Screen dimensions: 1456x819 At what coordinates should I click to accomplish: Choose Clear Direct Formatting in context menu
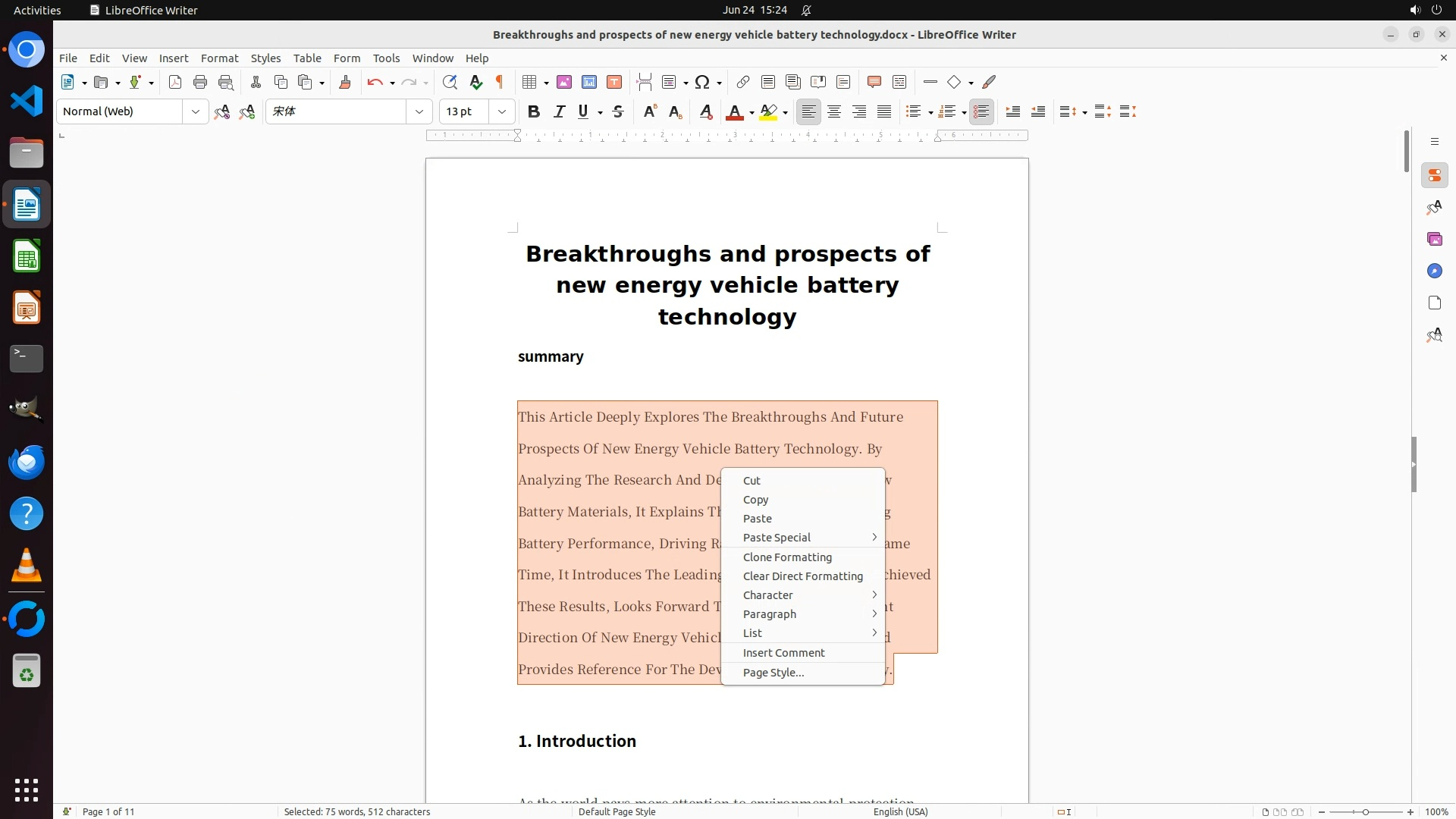pyautogui.click(x=802, y=576)
